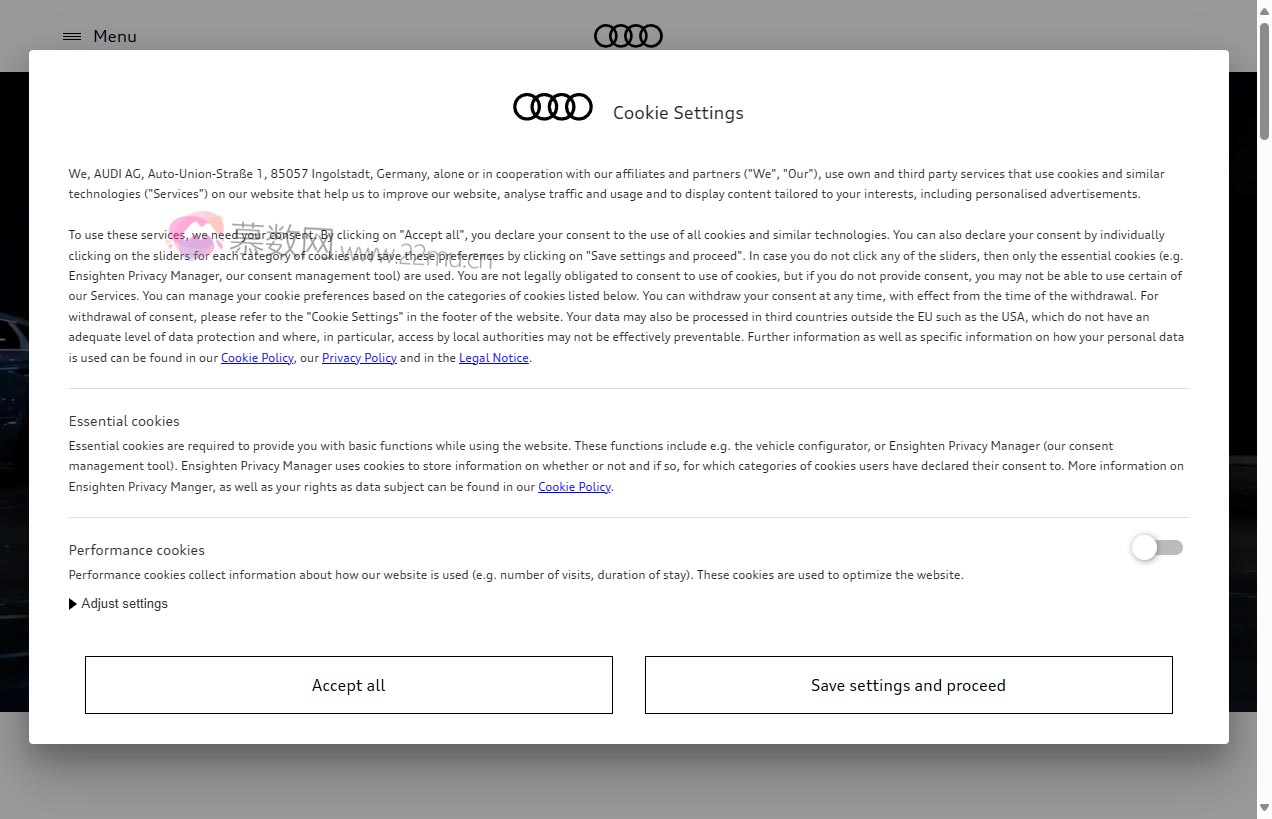
Task: Select the Menu label in the top bar
Action: pos(114,36)
